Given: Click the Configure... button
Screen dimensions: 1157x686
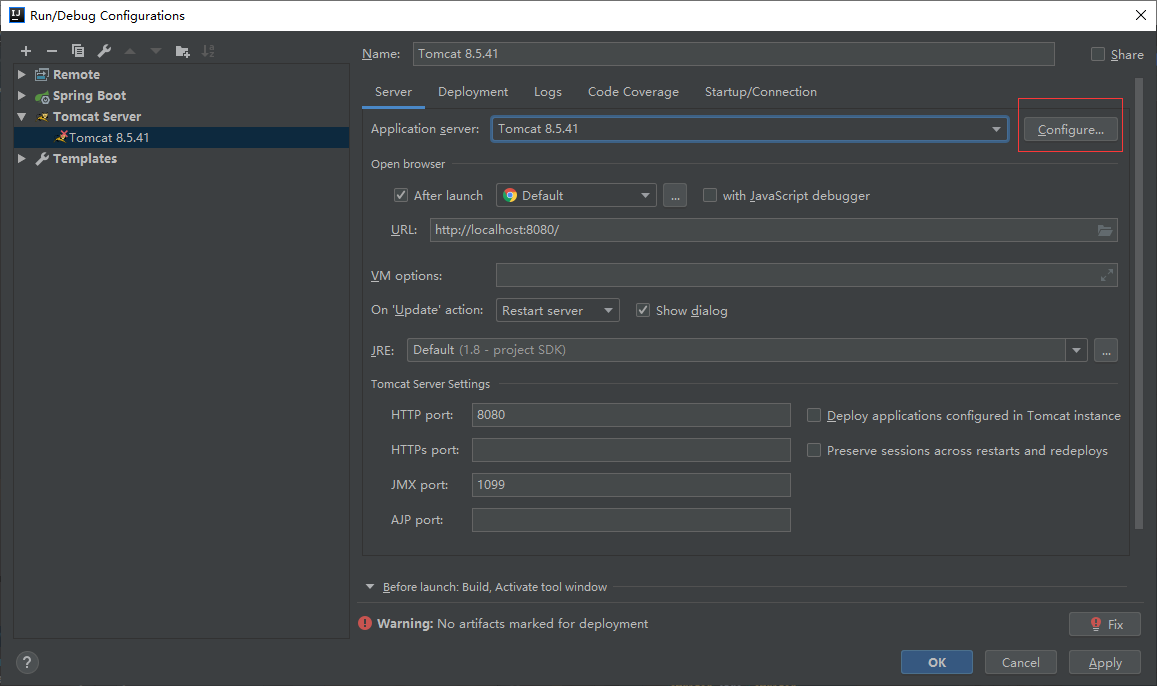Looking at the screenshot, I should pos(1071,130).
